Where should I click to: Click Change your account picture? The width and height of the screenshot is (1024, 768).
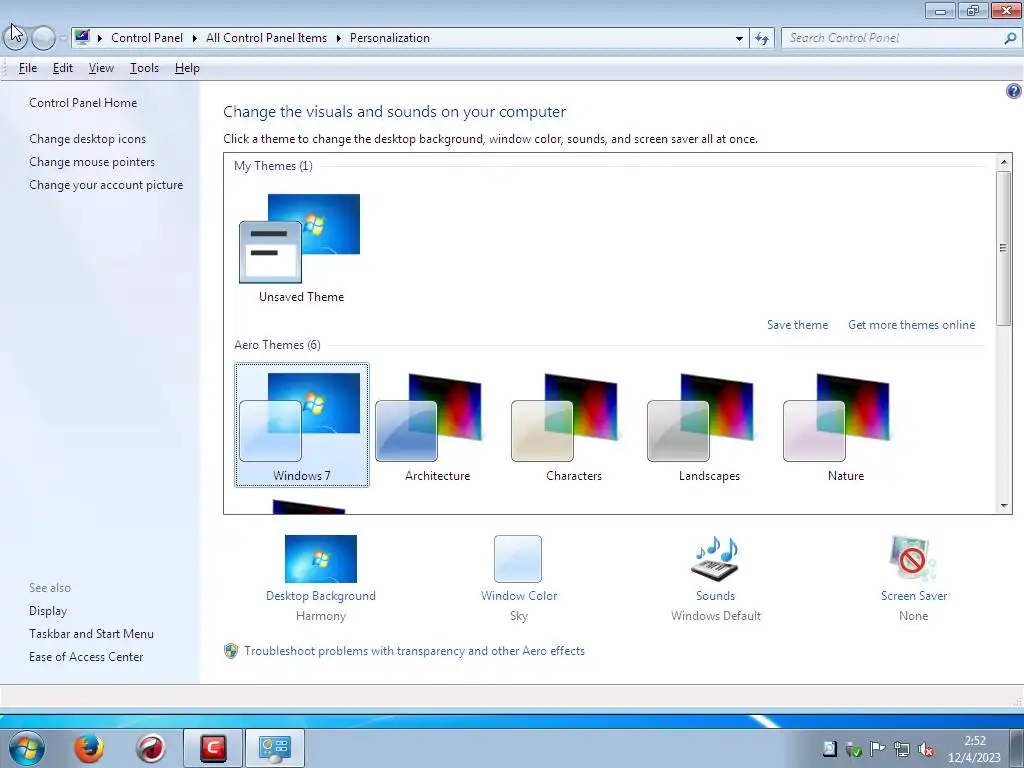pos(106,185)
